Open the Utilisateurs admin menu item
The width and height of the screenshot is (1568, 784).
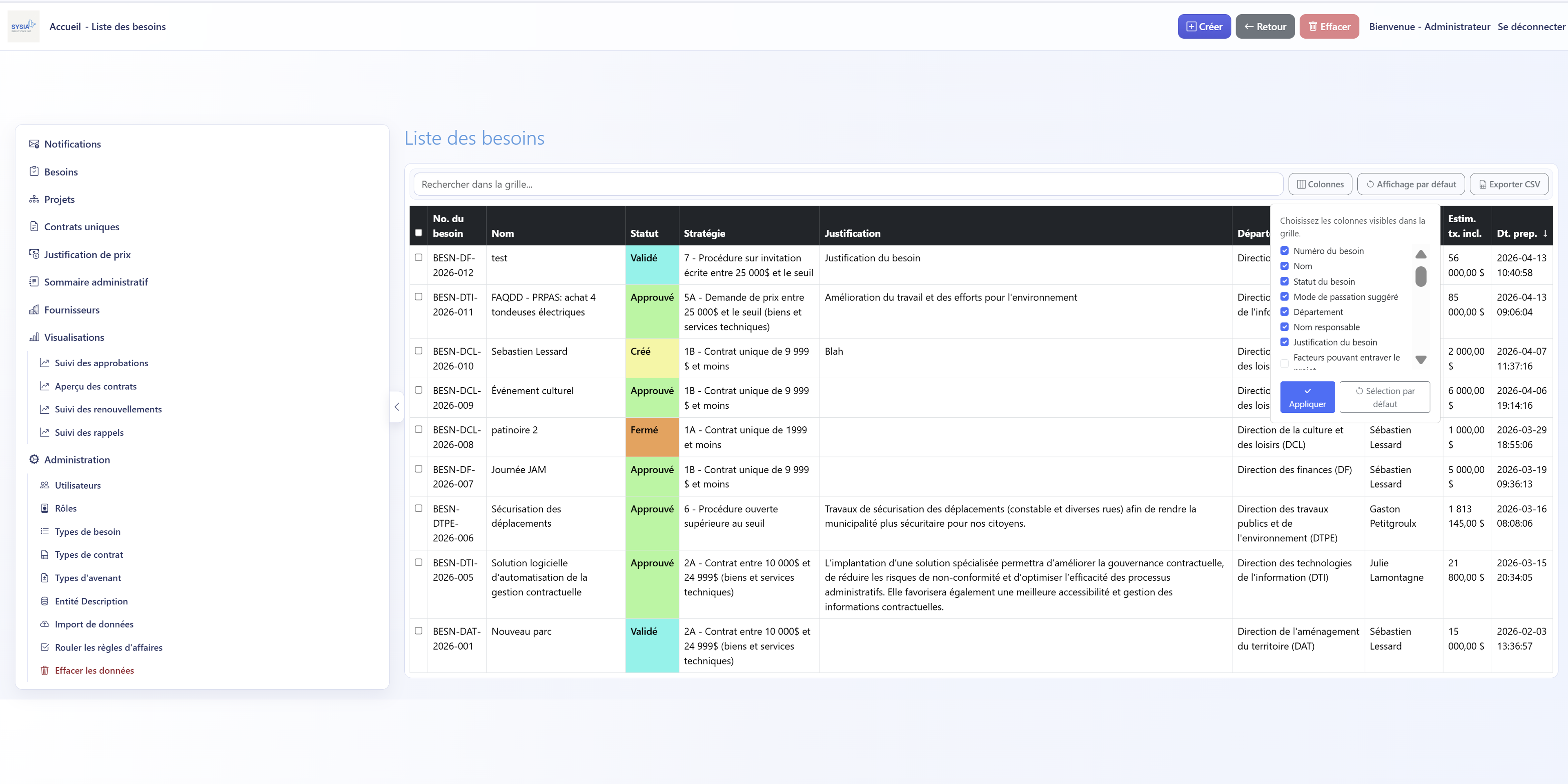(78, 485)
